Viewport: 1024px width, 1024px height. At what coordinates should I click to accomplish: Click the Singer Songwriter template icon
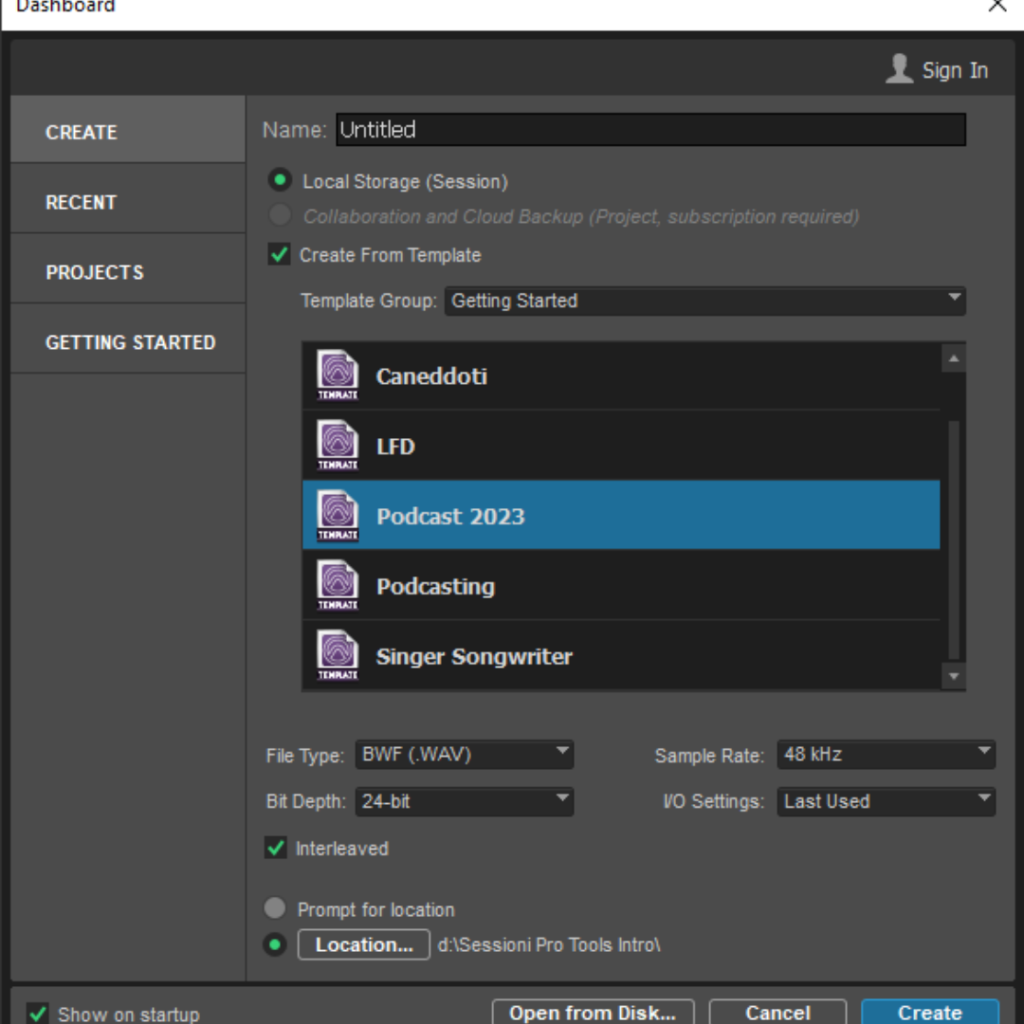coord(337,656)
